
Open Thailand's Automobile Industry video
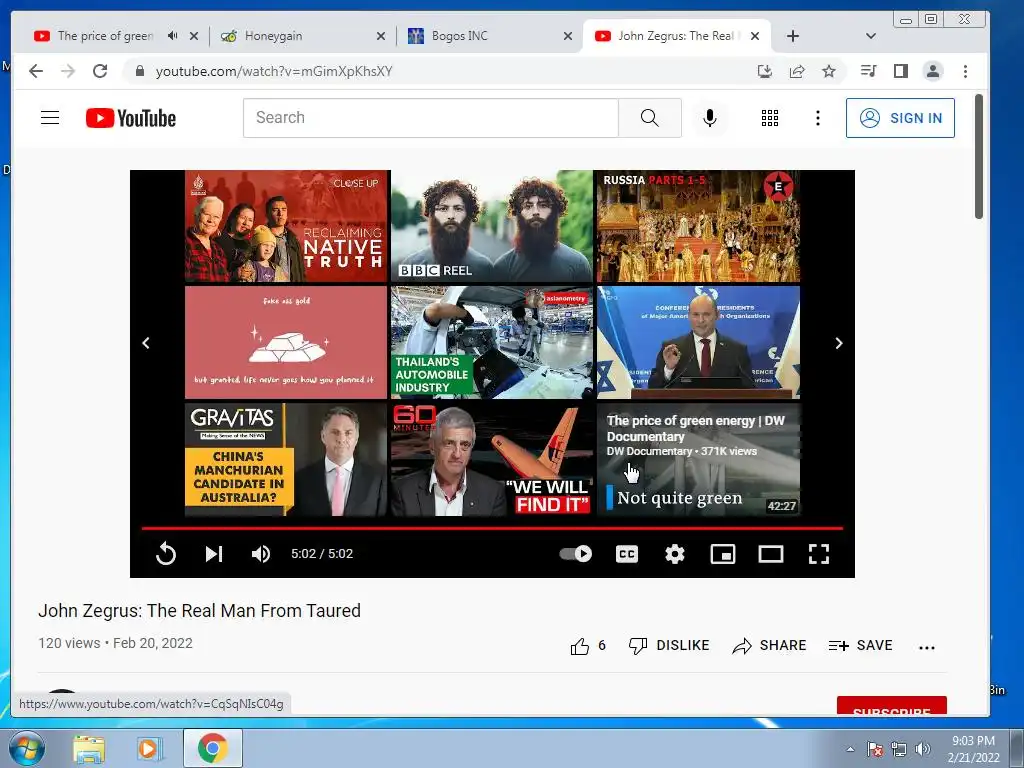coord(492,342)
